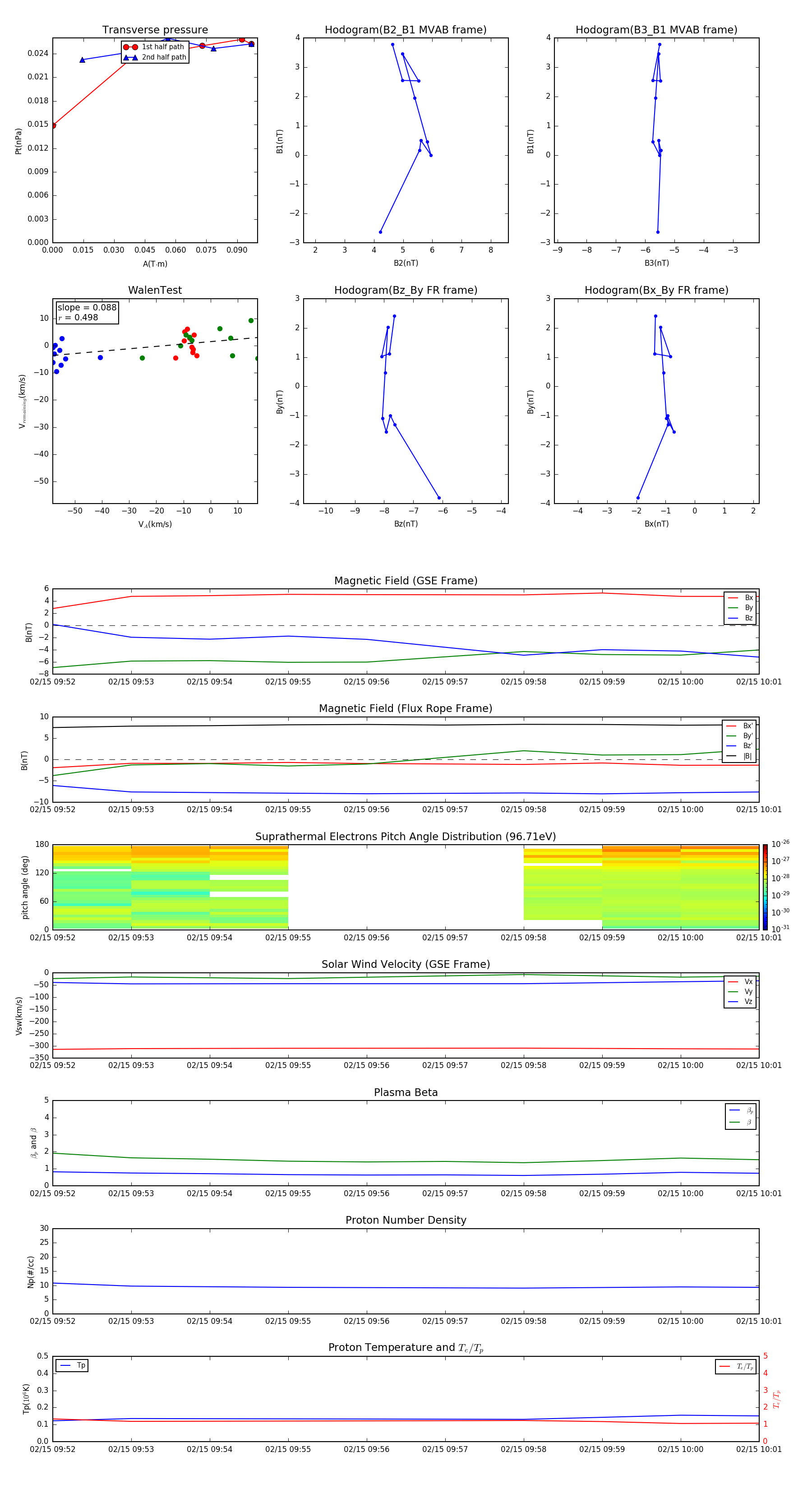Click the lowest point on B2_B1 hodogram
Image resolution: width=812 pixels, height=1489 pixels.
380,232
